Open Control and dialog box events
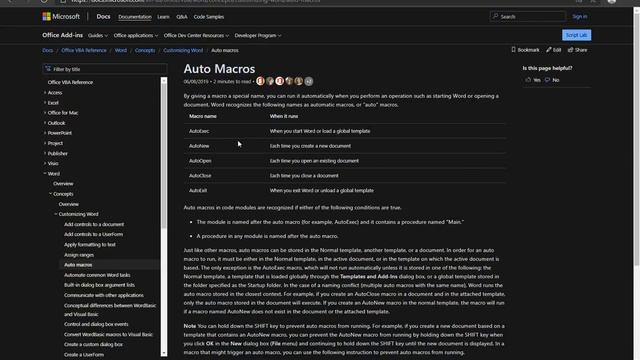 pyautogui.click(x=96, y=324)
